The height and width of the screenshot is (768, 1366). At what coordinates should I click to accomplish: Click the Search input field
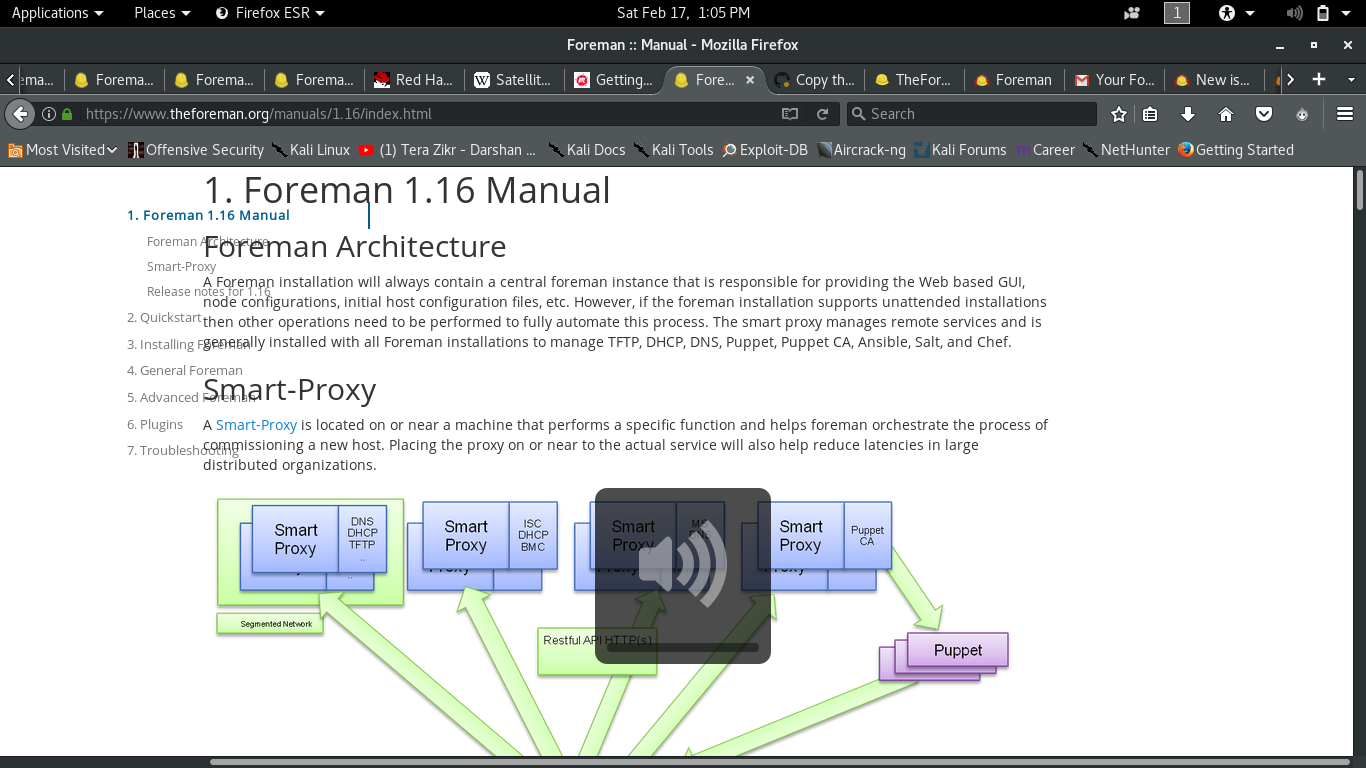tap(970, 114)
